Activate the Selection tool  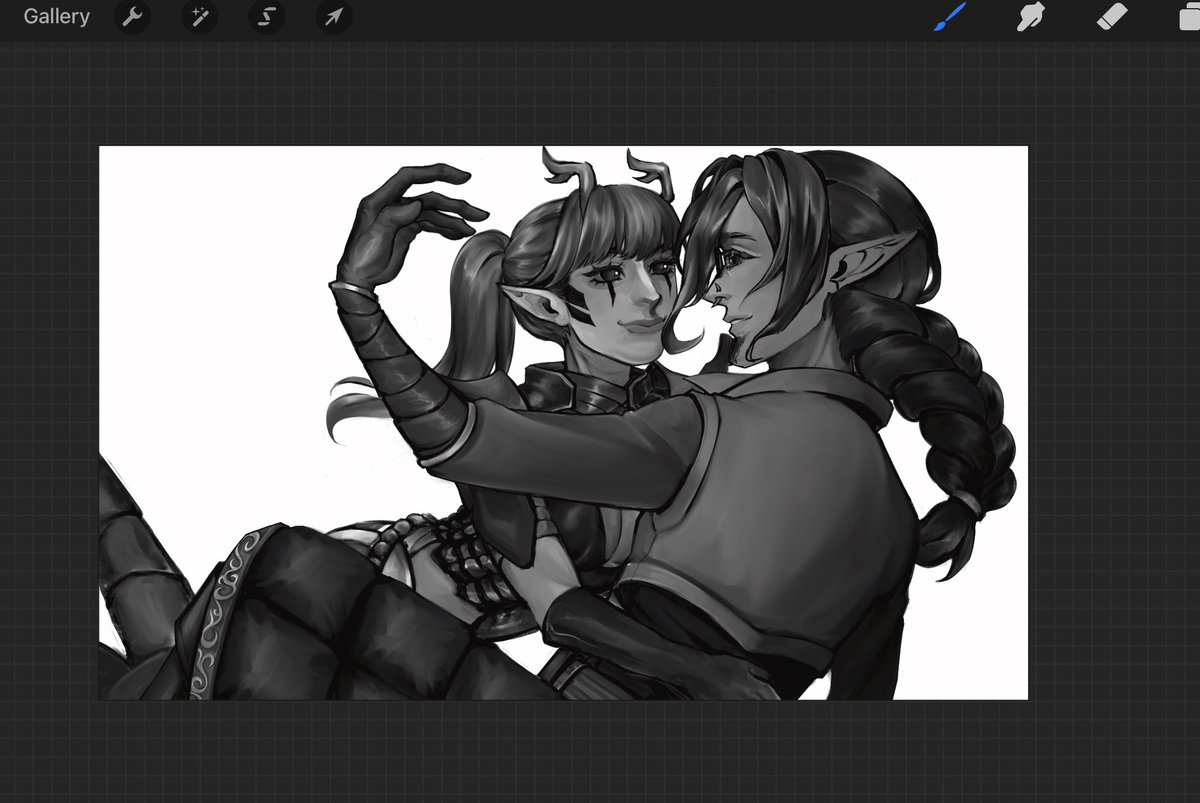(267, 17)
